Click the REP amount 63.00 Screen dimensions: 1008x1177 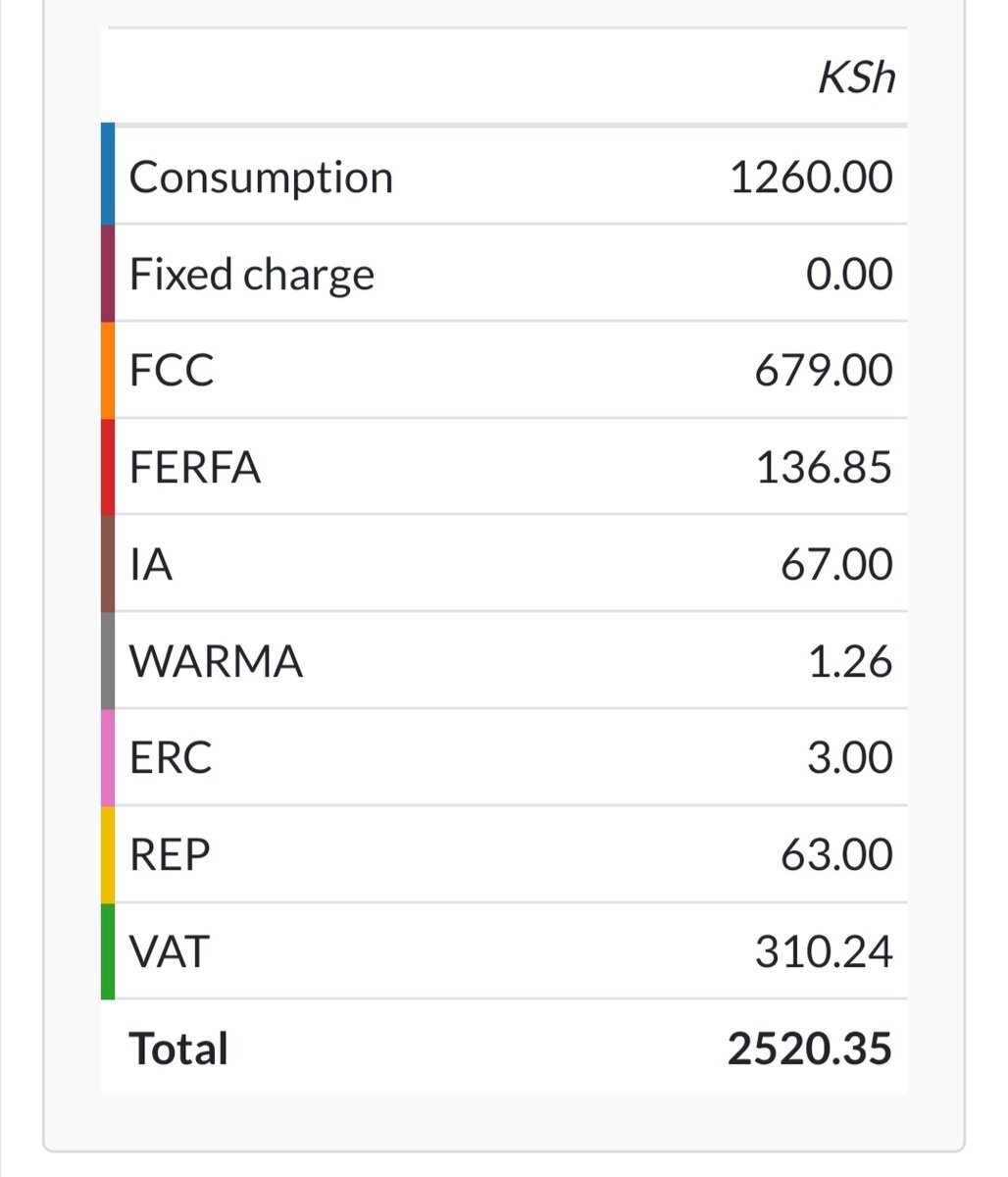pyautogui.click(x=836, y=855)
